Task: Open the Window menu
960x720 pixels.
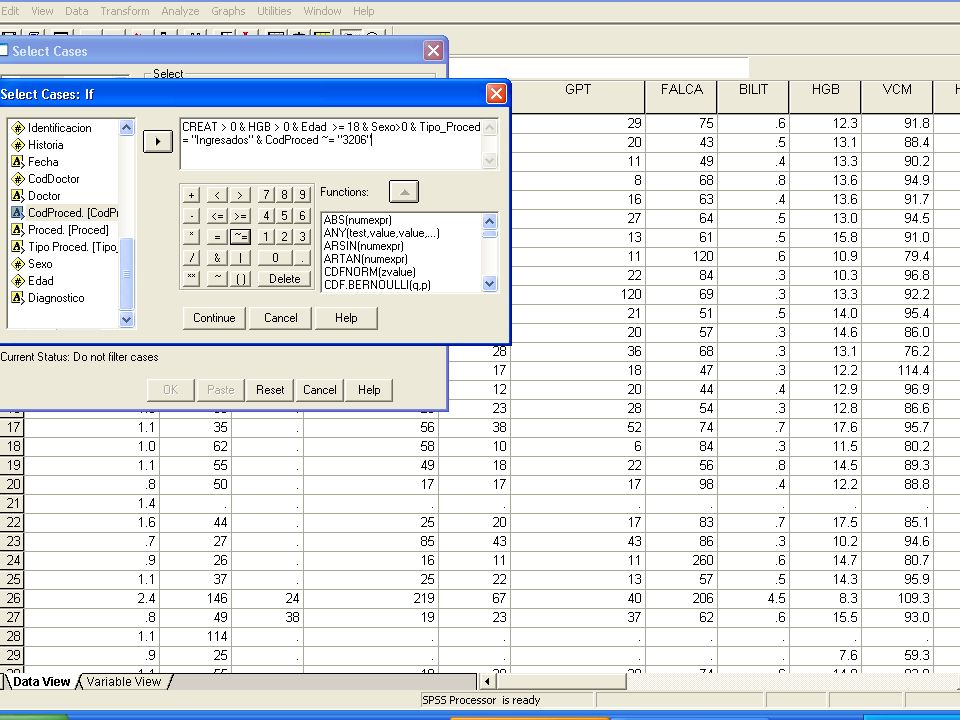Action: click(x=322, y=11)
